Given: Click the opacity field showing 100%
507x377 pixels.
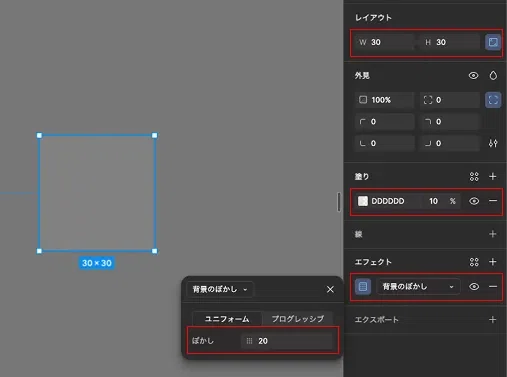Looking at the screenshot, I should 385,100.
